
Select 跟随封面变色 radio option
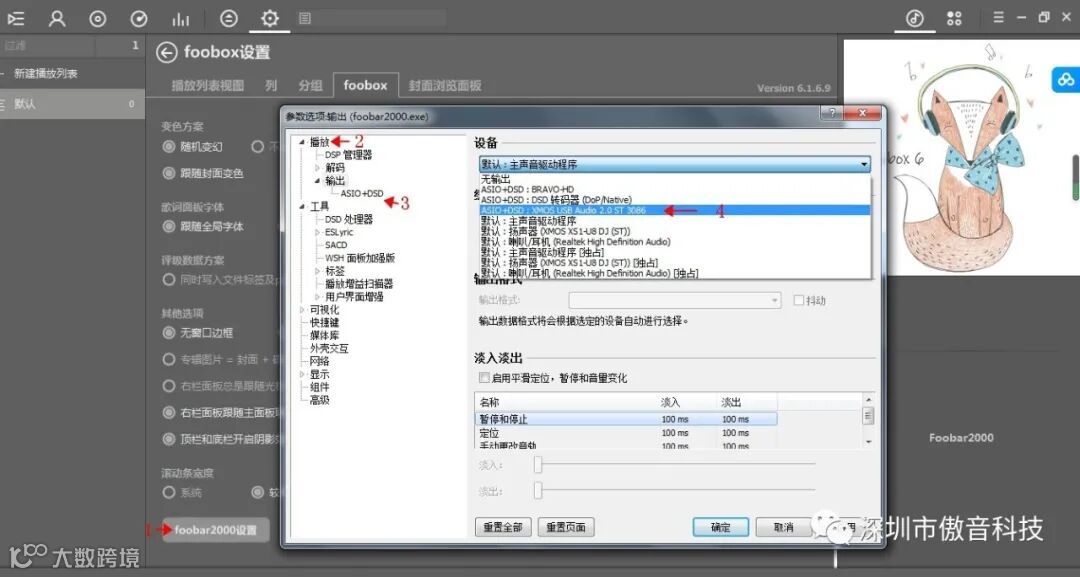(168, 174)
